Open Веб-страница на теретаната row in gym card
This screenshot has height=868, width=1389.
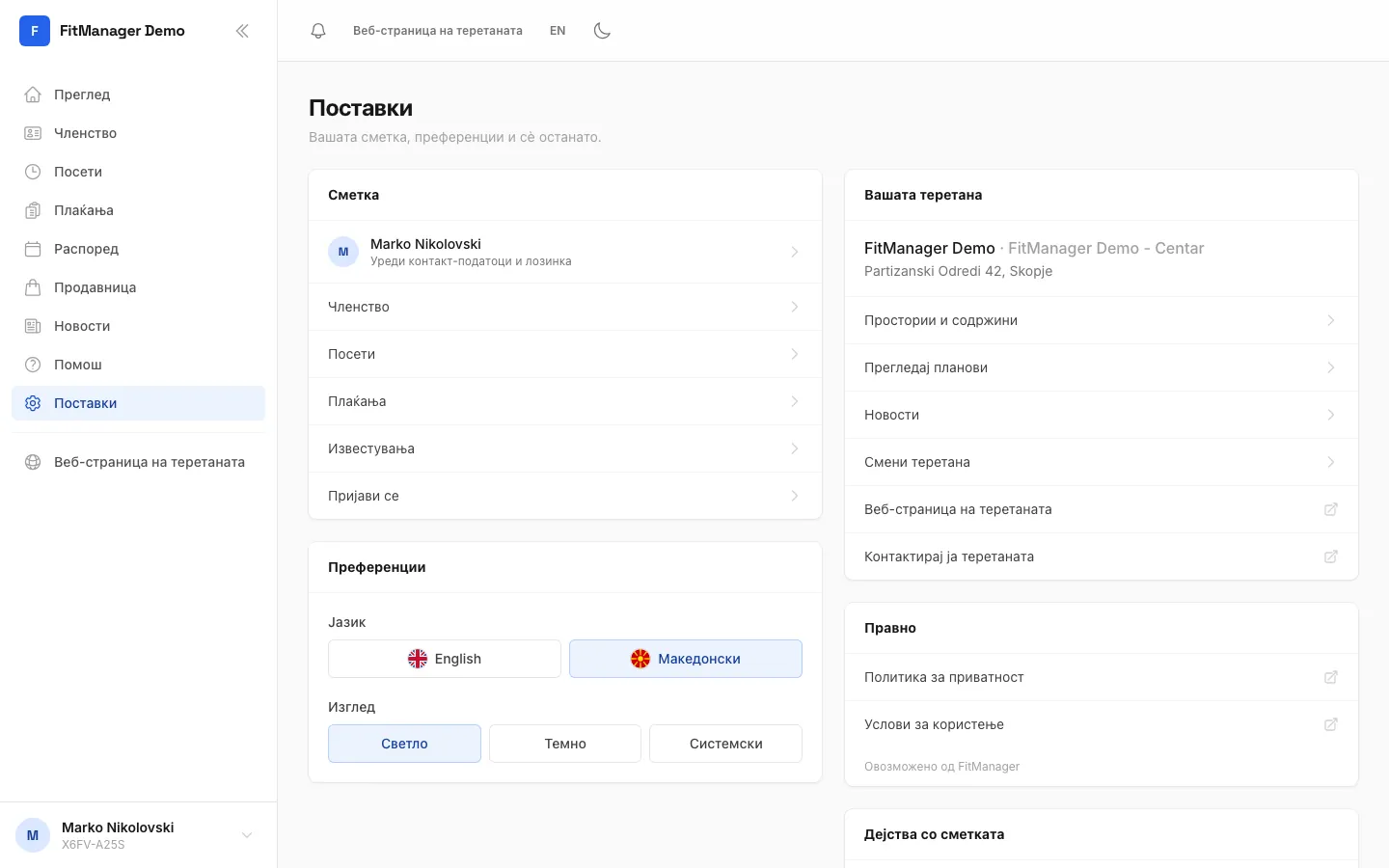point(1102,509)
